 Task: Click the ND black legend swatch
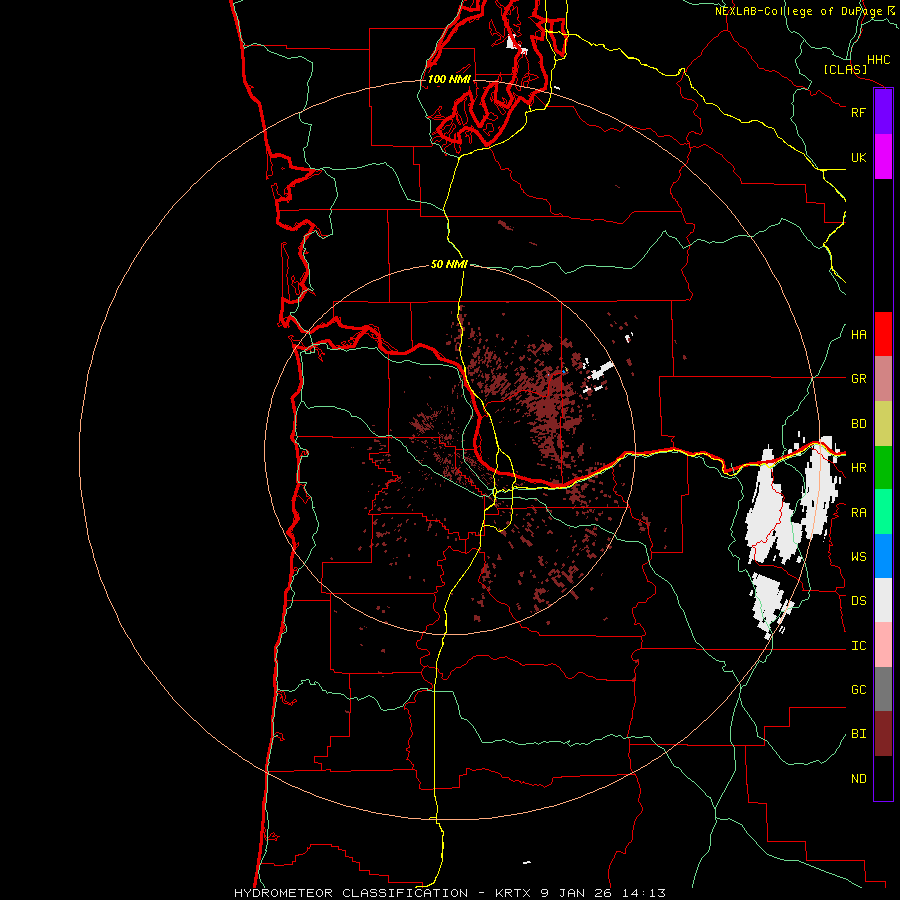point(883,778)
